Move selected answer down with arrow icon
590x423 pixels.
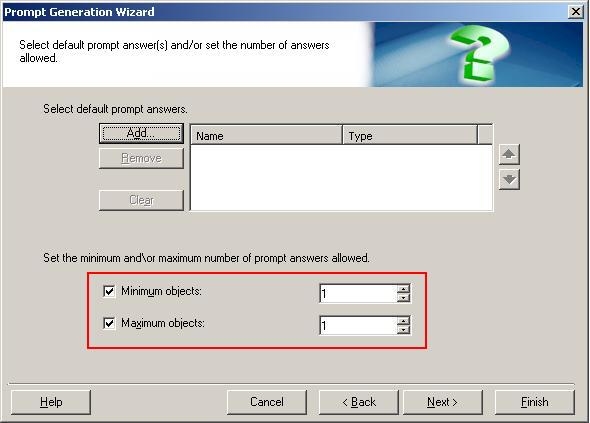[x=509, y=179]
